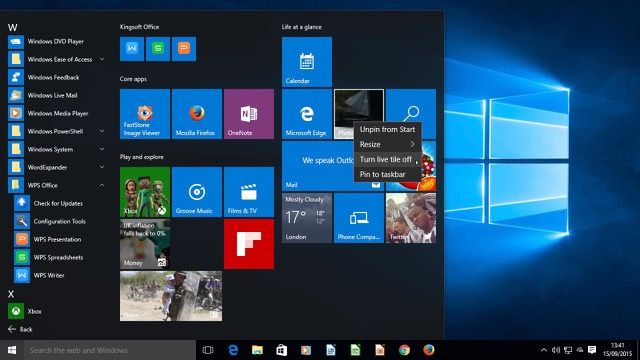640x360 pixels.
Task: Open the red Flipboard tile
Action: [249, 244]
